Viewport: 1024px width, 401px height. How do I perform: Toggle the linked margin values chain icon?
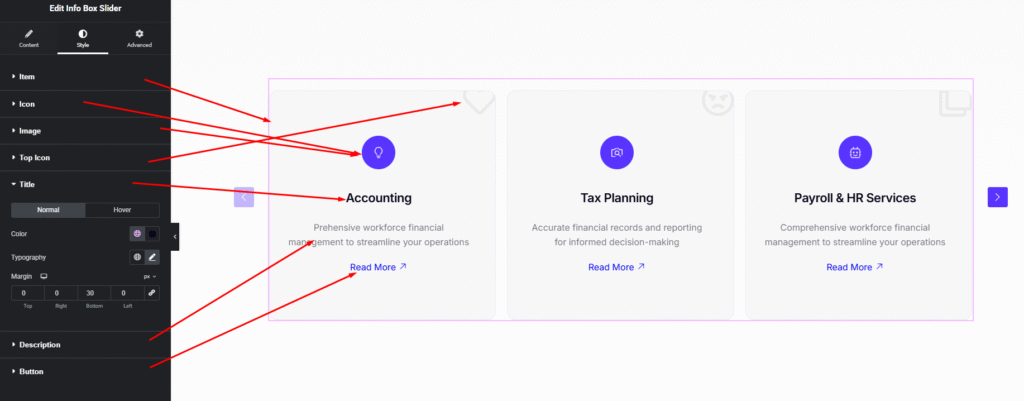(152, 293)
